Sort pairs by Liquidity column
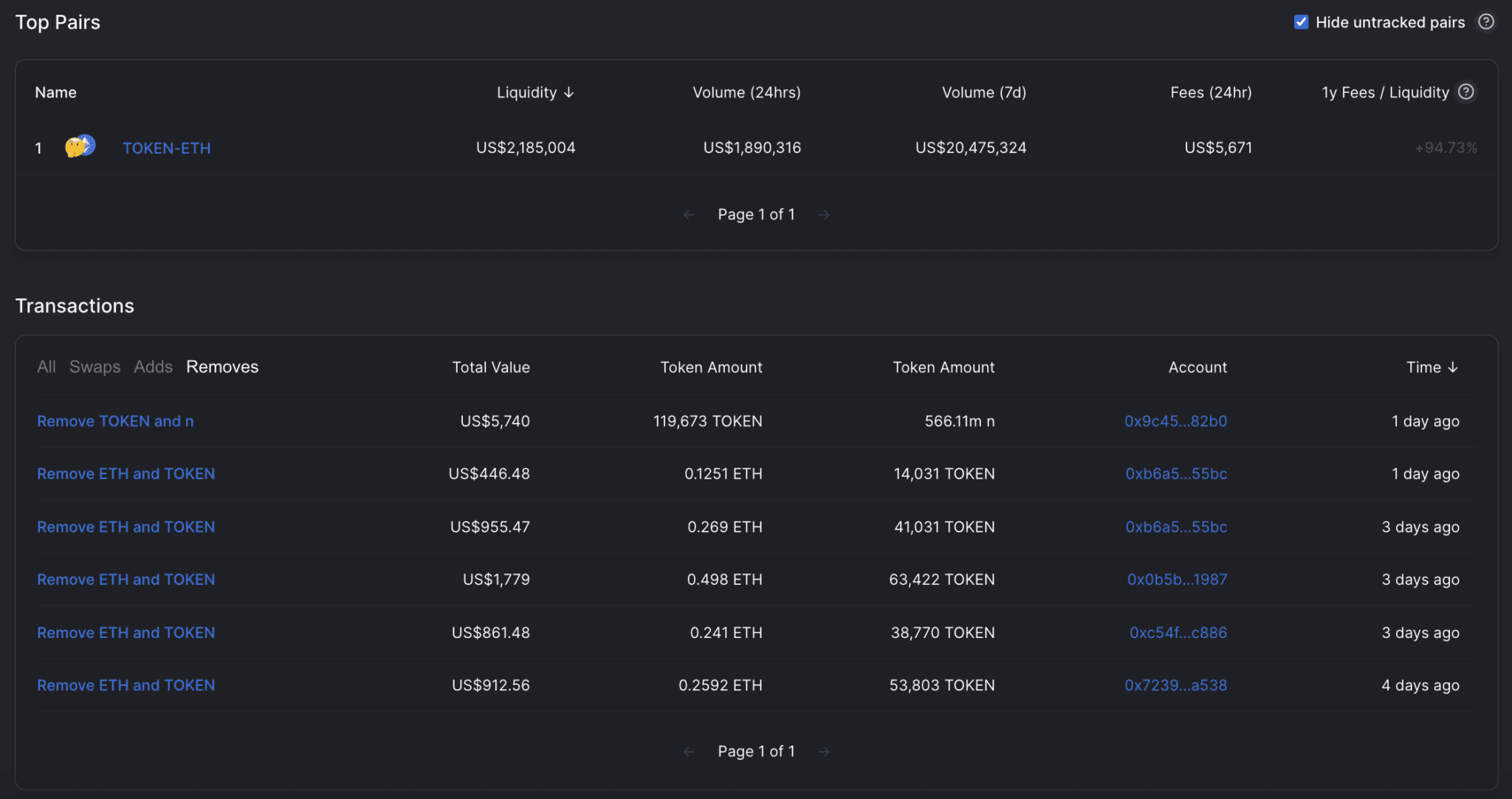This screenshot has height=799, width=1512. pos(535,92)
